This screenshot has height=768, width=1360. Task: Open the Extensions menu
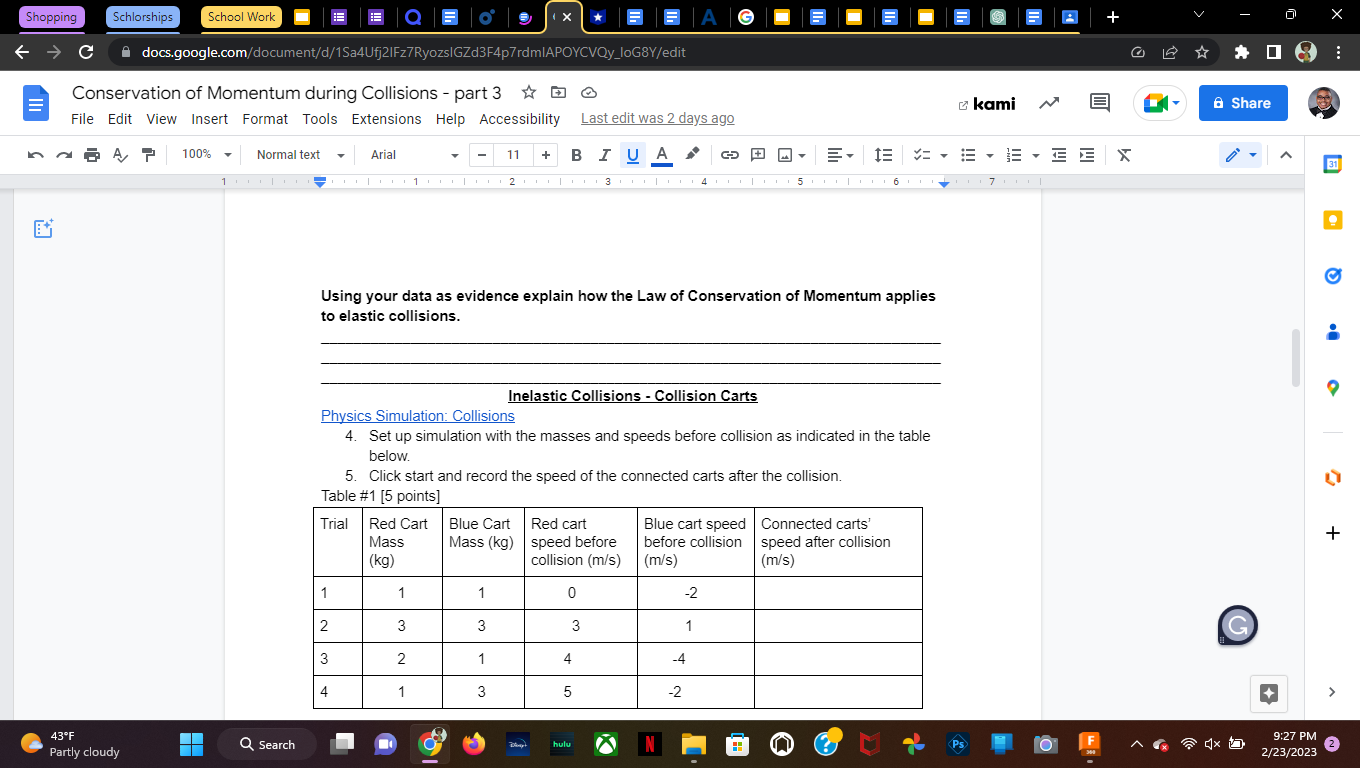coord(386,119)
